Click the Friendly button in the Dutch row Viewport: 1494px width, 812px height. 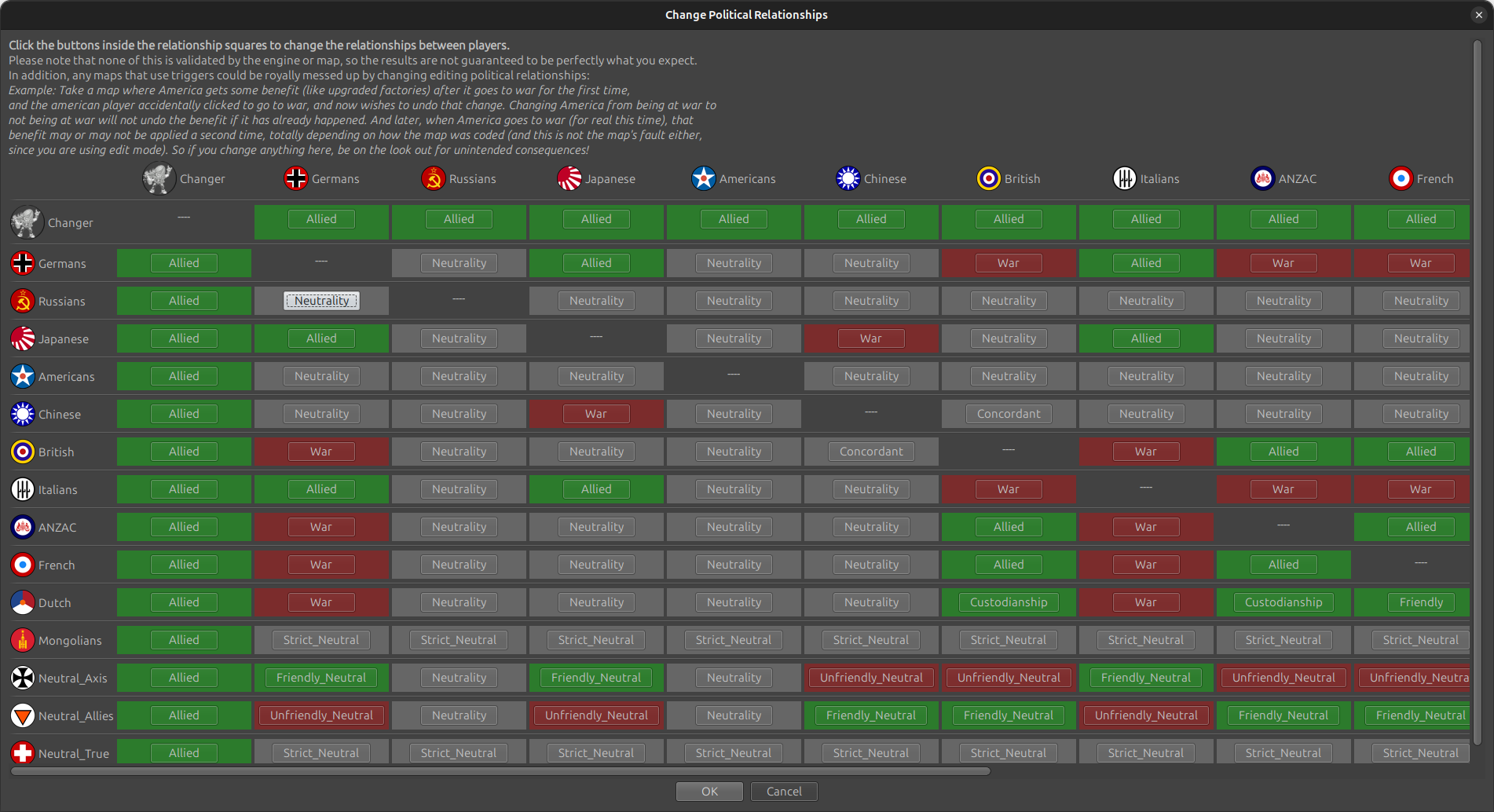point(1420,602)
